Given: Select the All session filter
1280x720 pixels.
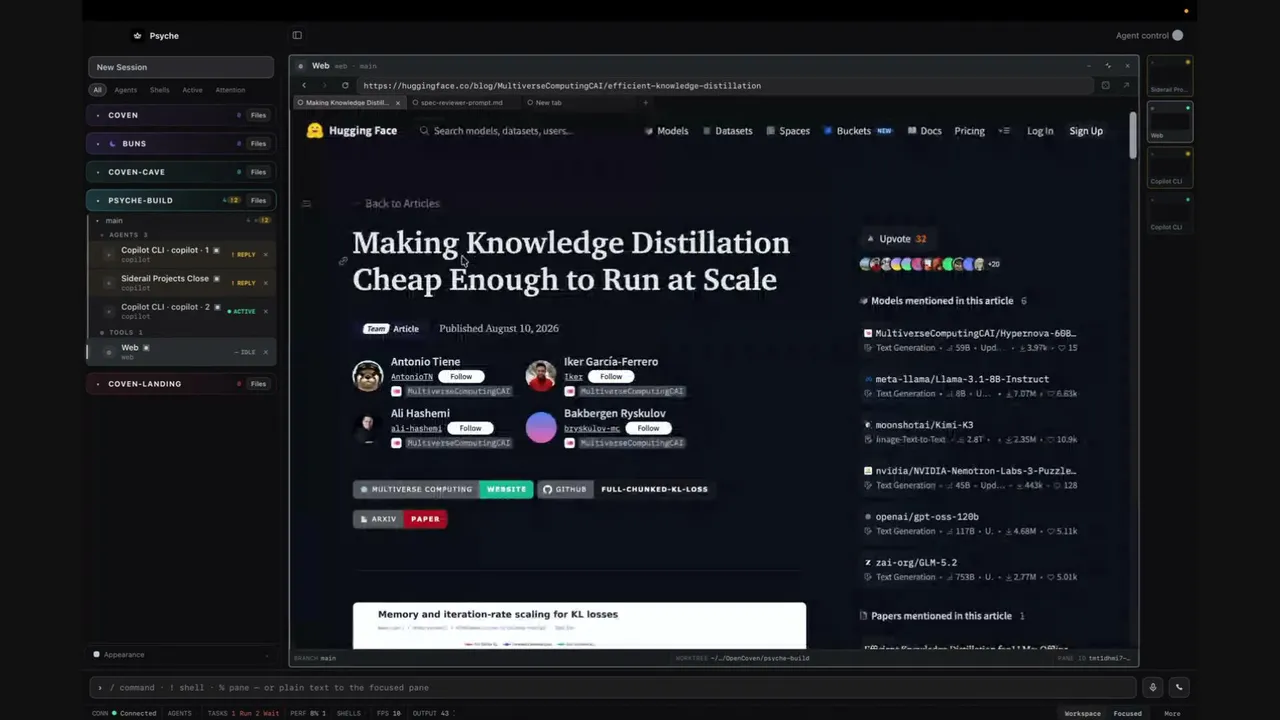Looking at the screenshot, I should [97, 90].
